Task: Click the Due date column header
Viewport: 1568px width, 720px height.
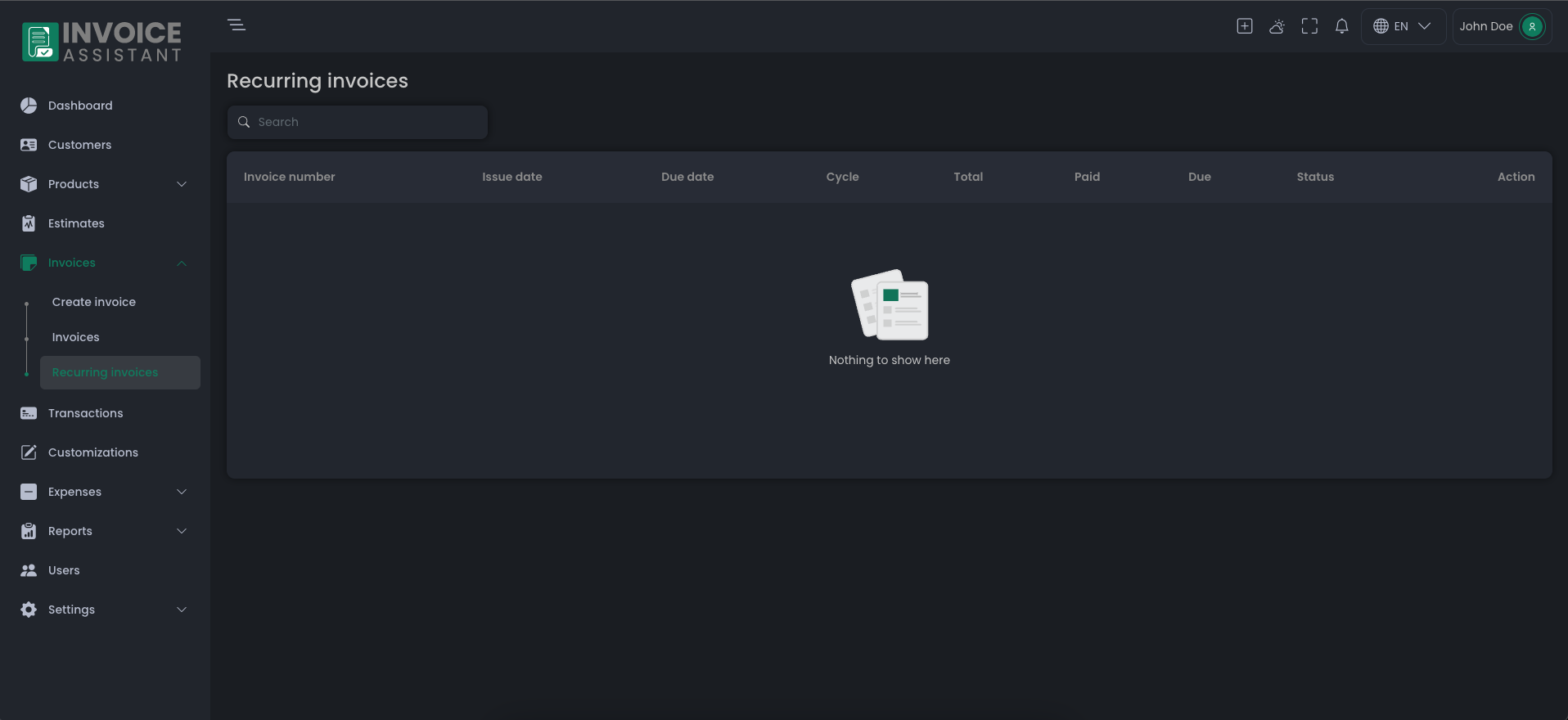Action: 687,177
